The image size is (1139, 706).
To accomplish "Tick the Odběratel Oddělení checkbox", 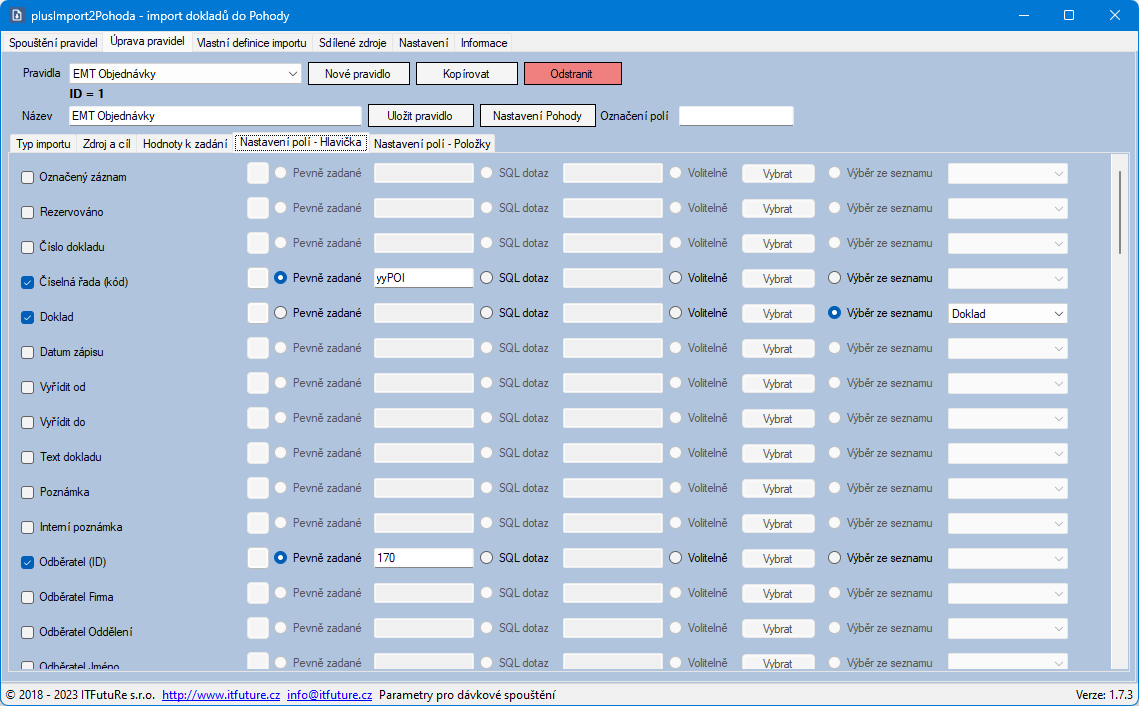I will [28, 632].
